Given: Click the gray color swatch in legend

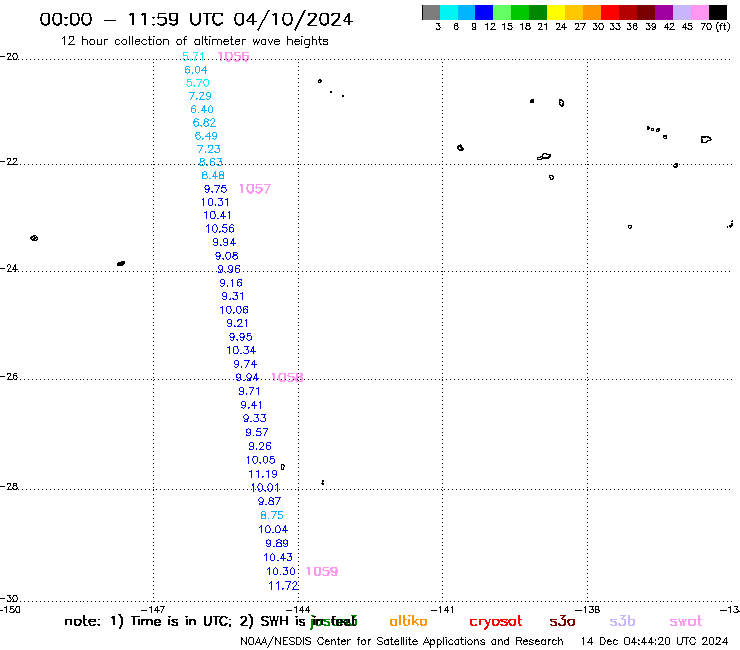Looking at the screenshot, I should (x=431, y=12).
